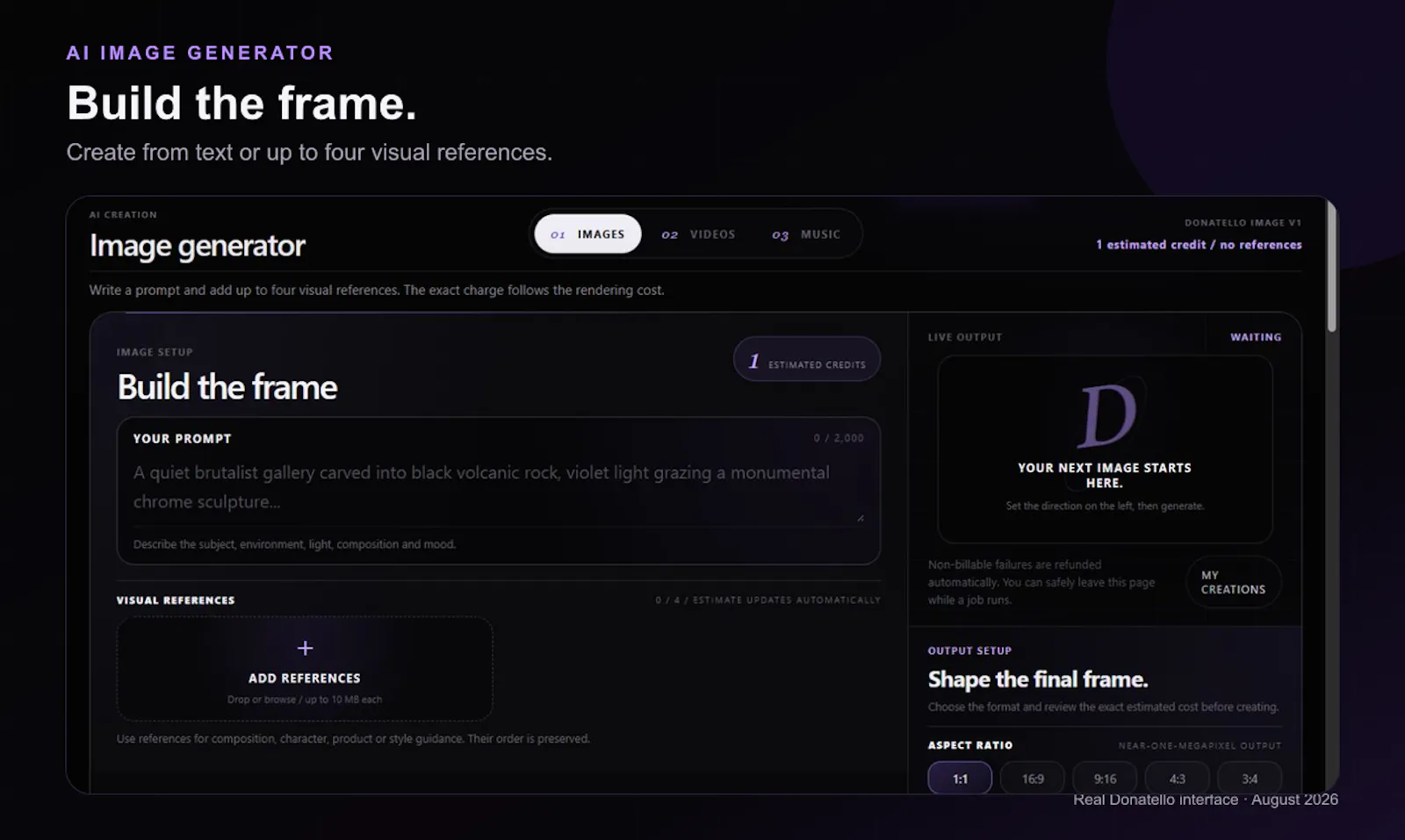Image resolution: width=1405 pixels, height=840 pixels.
Task: Click '1 estimated credit / no references' text
Action: (x=1199, y=245)
